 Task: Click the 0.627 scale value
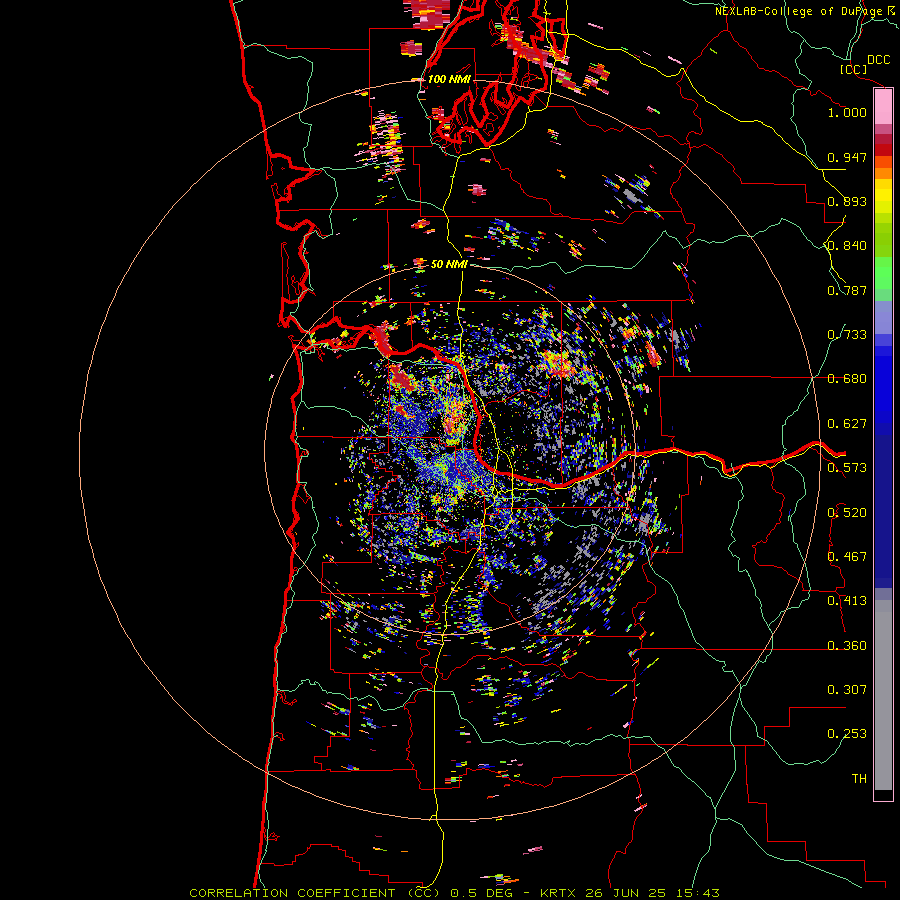click(847, 424)
